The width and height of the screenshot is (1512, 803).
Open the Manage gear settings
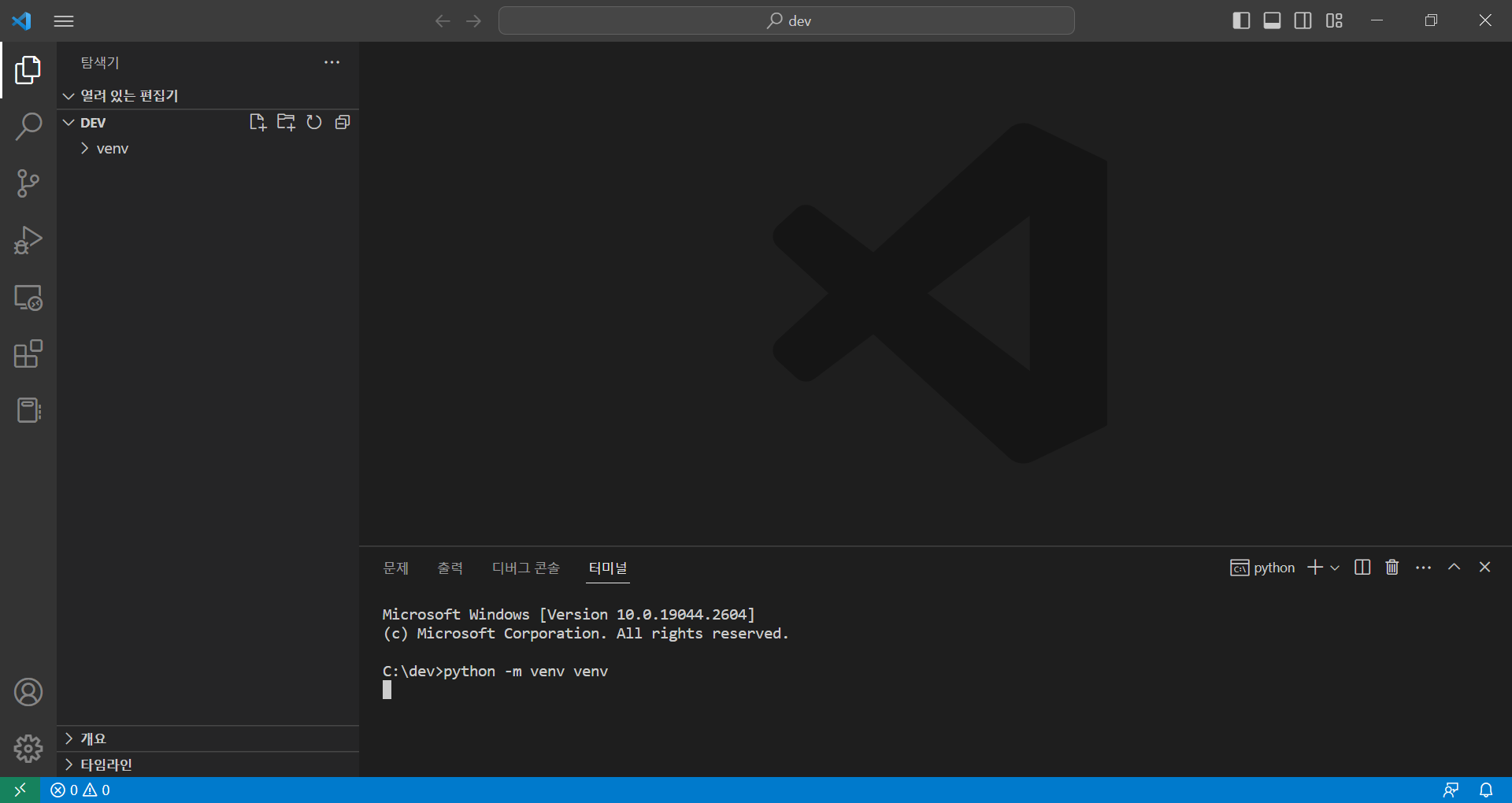[x=28, y=748]
